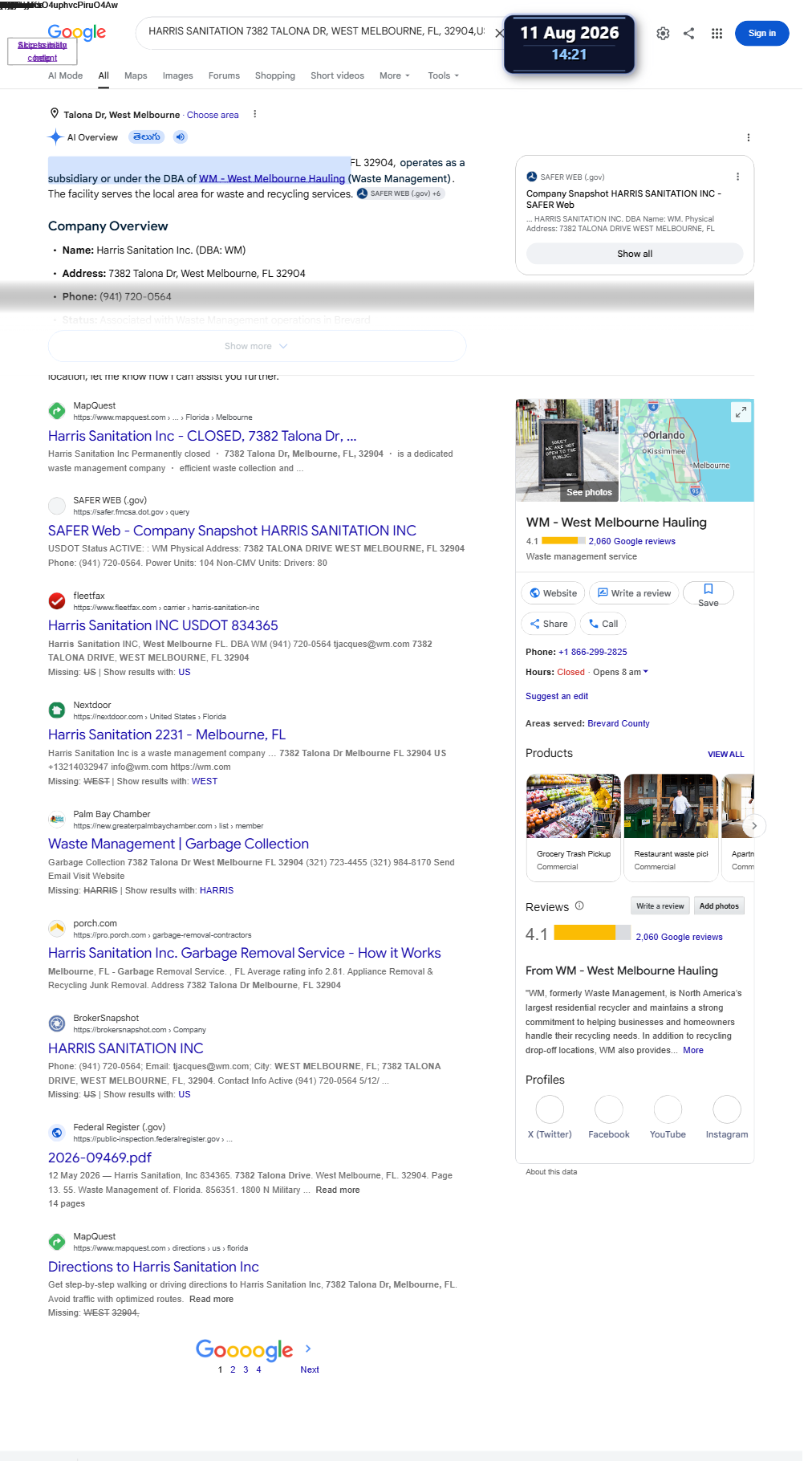Open Brevard County areas served link
This screenshot has width=812, height=1461.
pyautogui.click(x=619, y=723)
